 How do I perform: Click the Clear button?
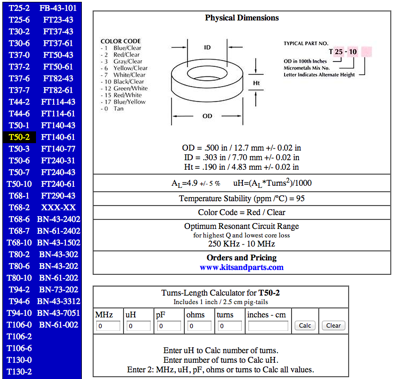333,325
